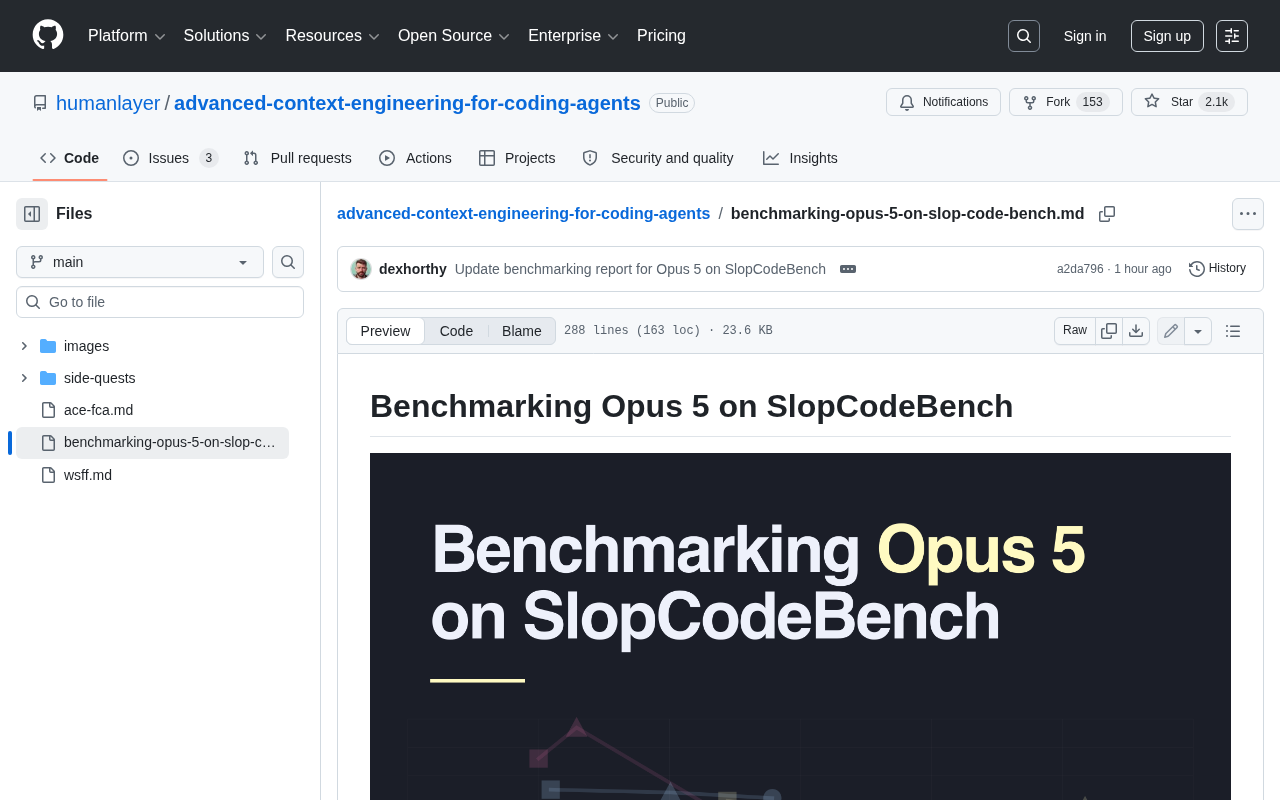This screenshot has height=800, width=1280.
Task: Edit this file pencil icon
Action: point(1171,331)
